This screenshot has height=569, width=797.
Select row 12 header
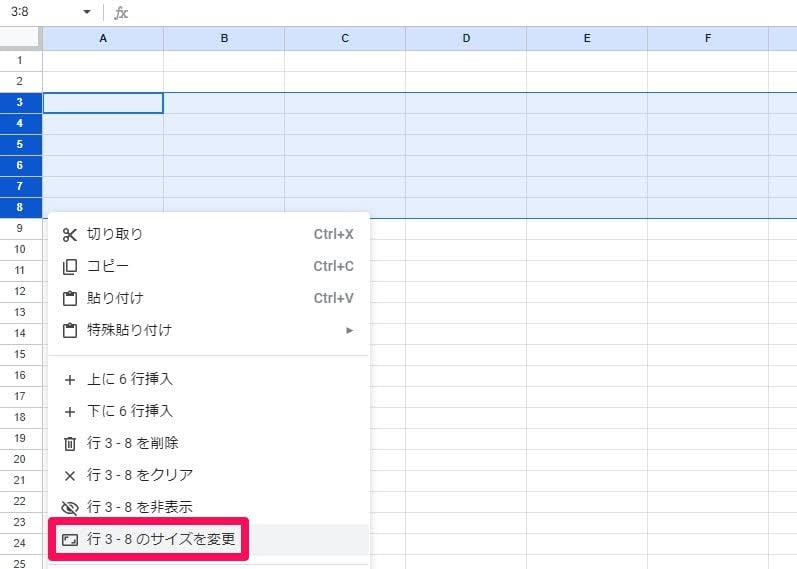tap(20, 291)
